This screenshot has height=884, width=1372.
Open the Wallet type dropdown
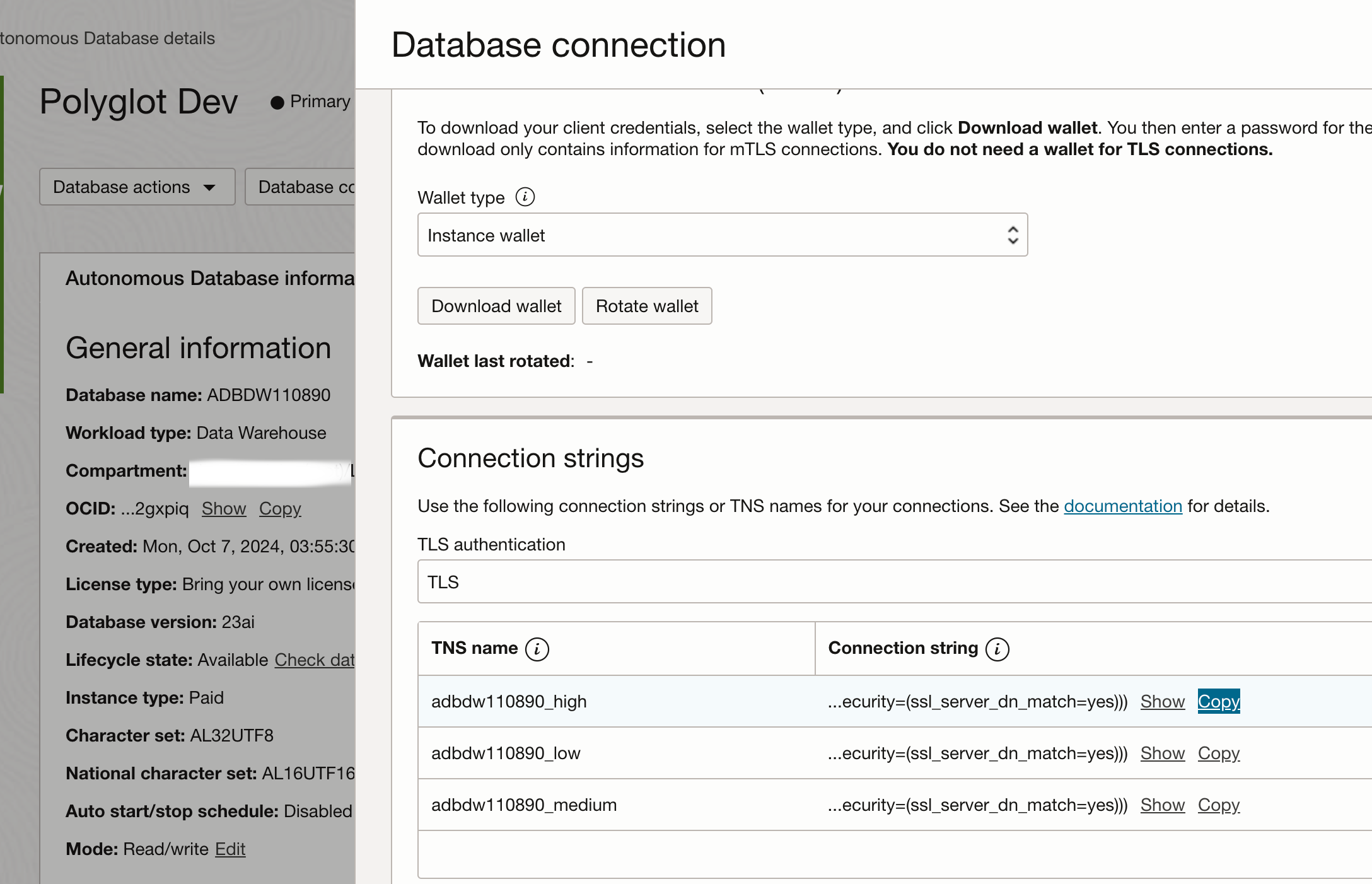tap(722, 235)
